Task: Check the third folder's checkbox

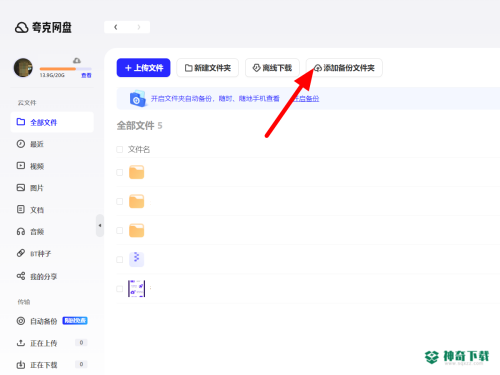Action: coord(119,230)
